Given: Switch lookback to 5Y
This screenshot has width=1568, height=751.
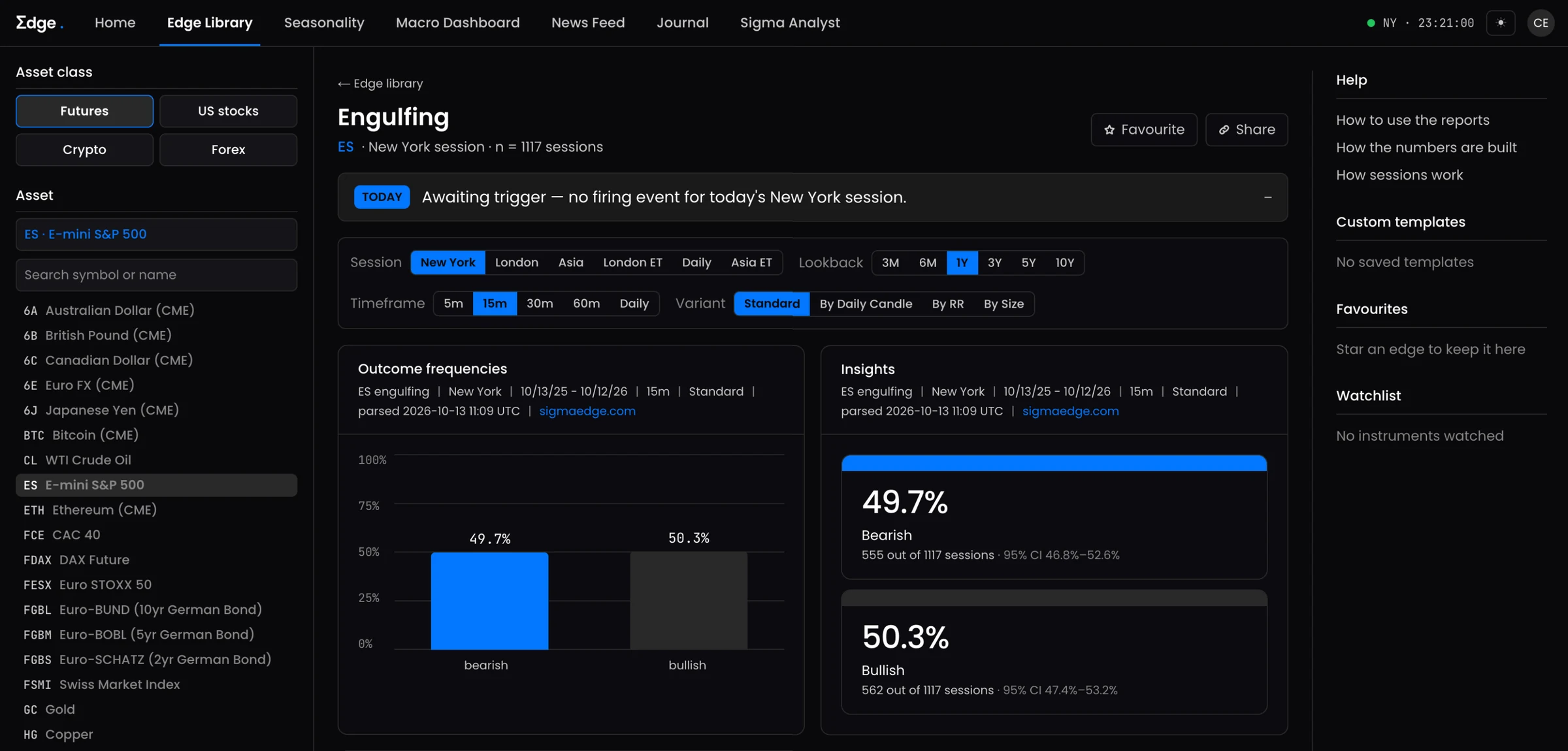Looking at the screenshot, I should [1028, 263].
